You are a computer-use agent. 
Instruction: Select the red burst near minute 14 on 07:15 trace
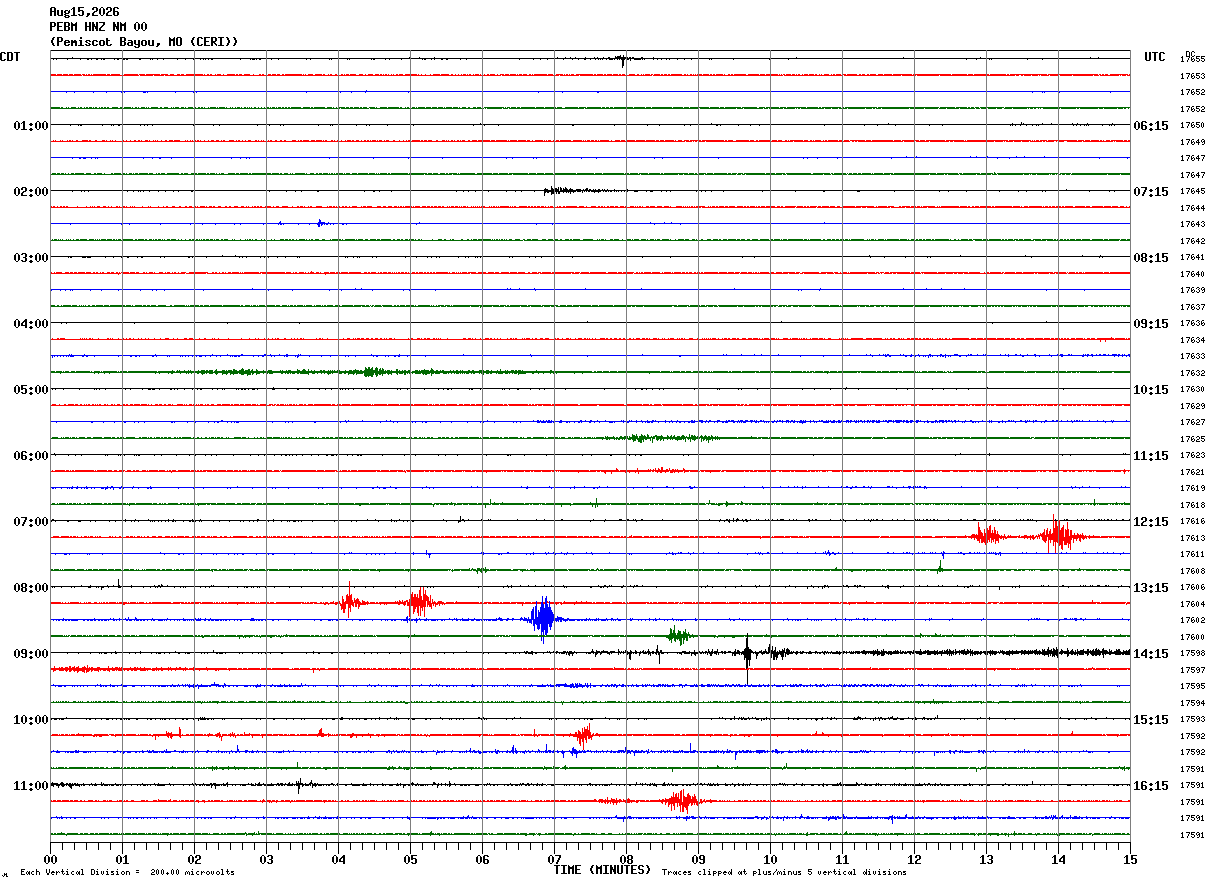[1057, 537]
